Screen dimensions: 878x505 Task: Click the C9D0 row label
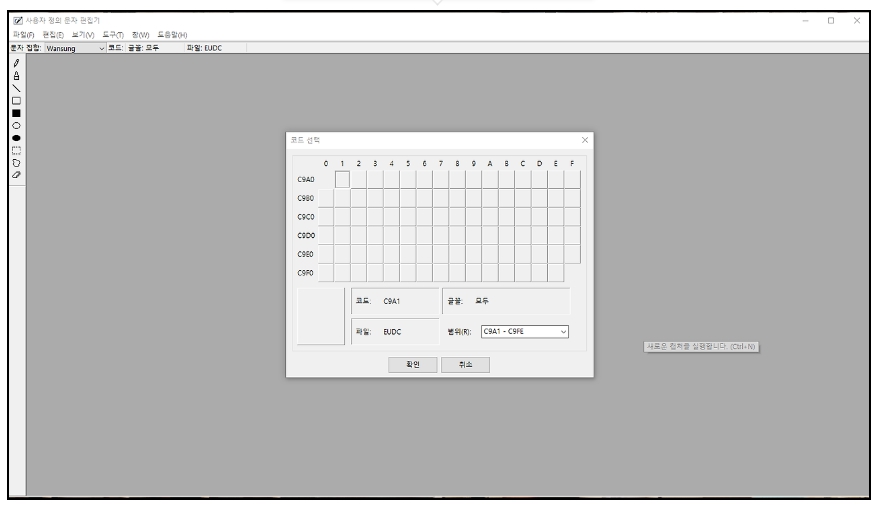[306, 236]
